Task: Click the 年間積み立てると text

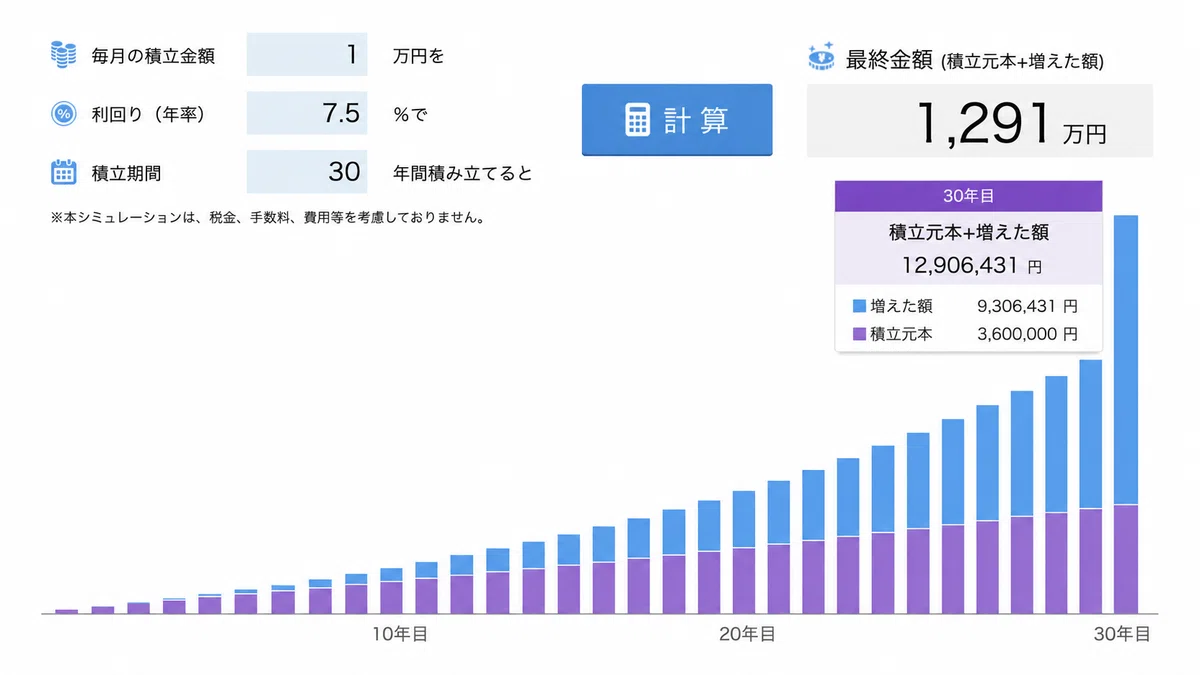Action: tap(463, 173)
